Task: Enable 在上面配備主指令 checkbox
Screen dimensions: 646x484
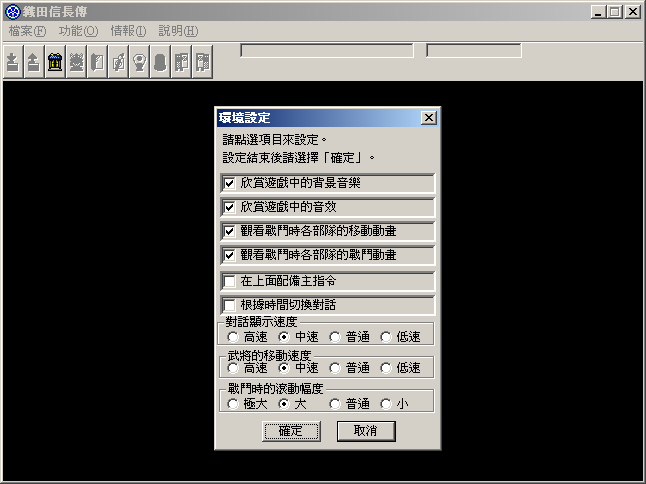Action: [229, 281]
